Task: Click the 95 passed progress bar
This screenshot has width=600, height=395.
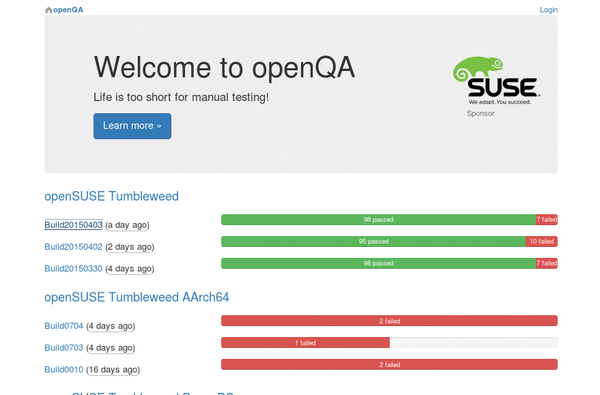Action: click(373, 242)
